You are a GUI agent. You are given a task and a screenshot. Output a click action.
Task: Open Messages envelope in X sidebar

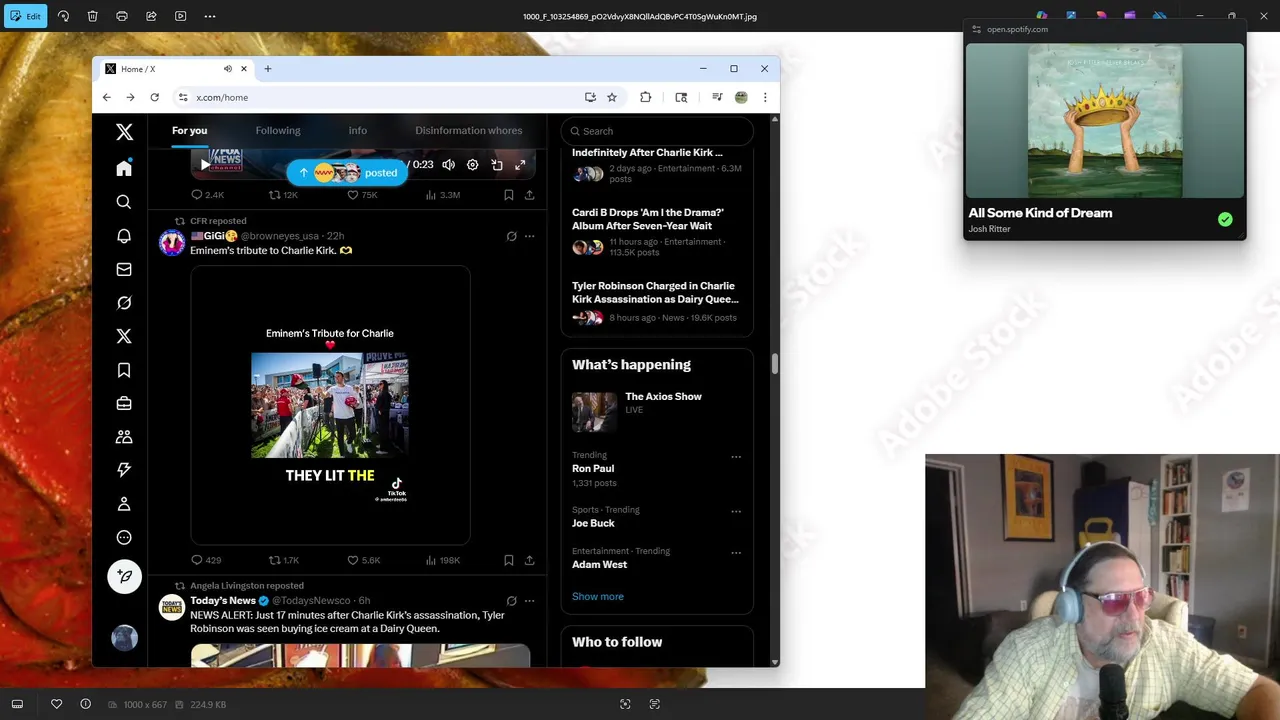pyautogui.click(x=124, y=269)
